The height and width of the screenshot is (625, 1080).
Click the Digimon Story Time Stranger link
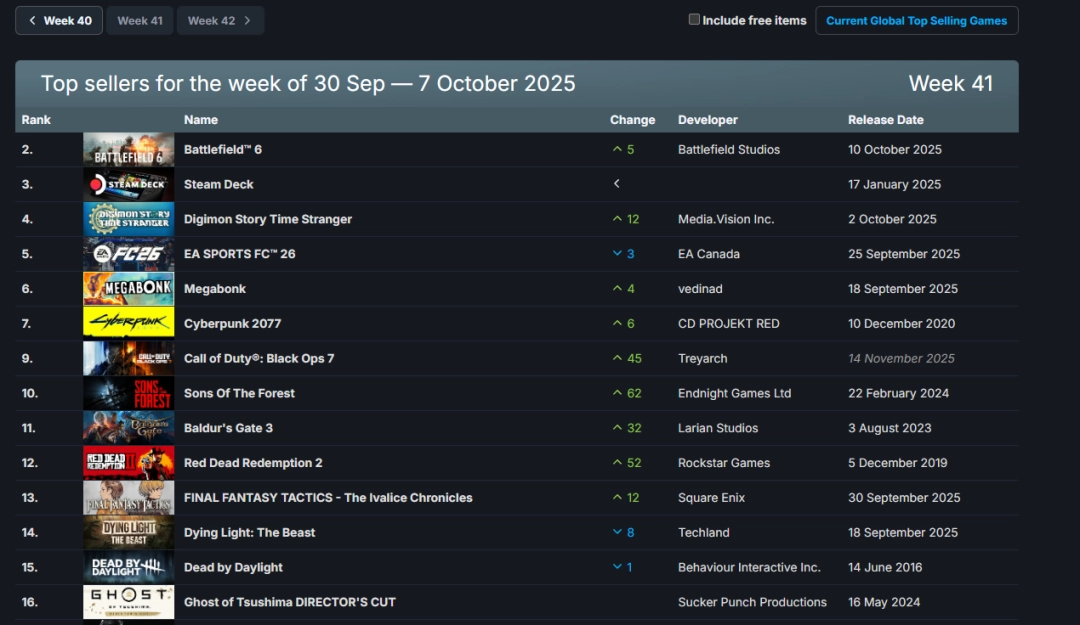268,219
